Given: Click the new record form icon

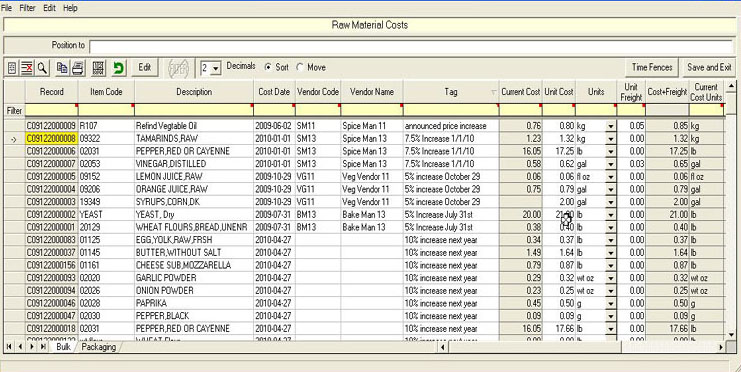Looking at the screenshot, I should pos(12,68).
